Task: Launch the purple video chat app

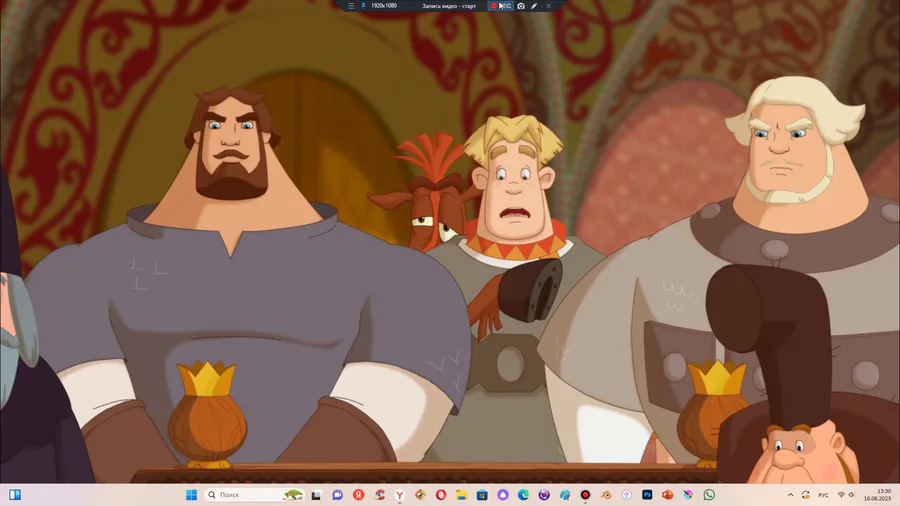Action: (x=338, y=495)
